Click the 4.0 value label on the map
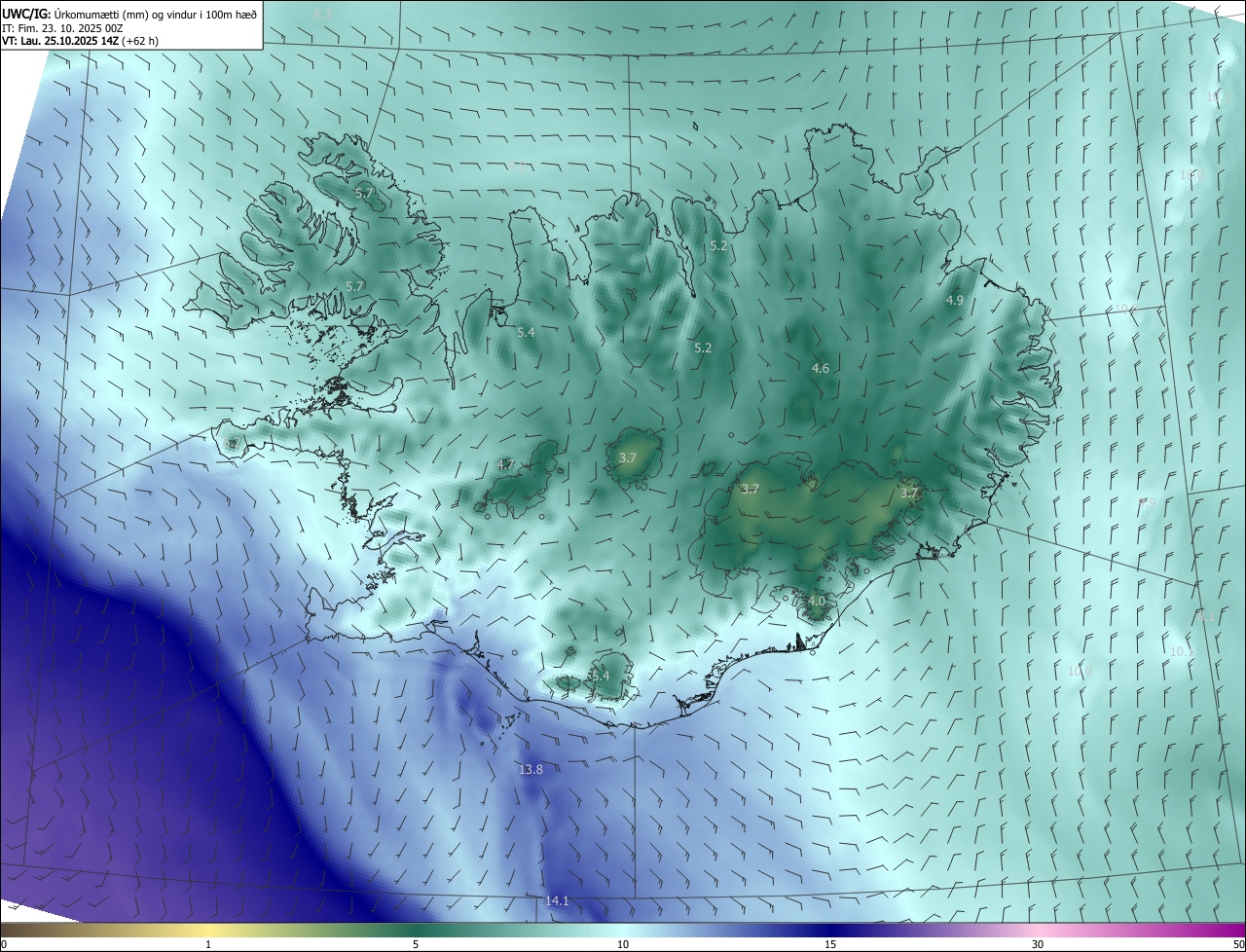Screen dimensions: 1246x952 point(816,602)
